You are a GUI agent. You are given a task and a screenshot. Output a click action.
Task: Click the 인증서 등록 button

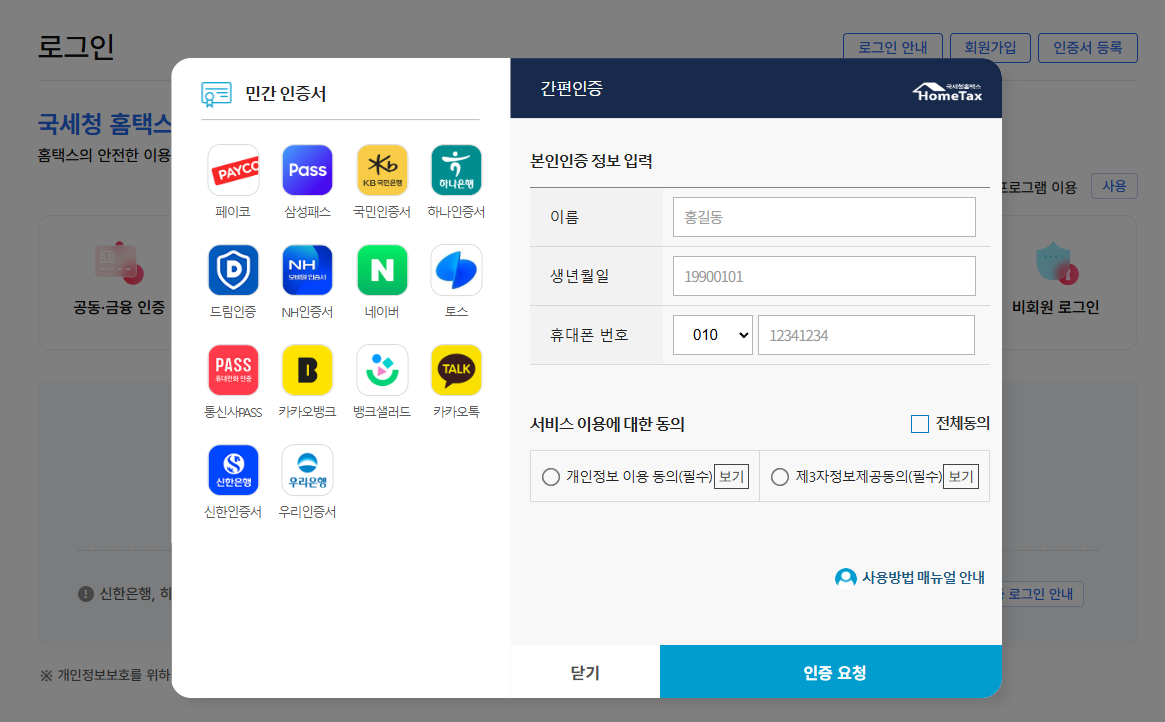tap(1088, 48)
